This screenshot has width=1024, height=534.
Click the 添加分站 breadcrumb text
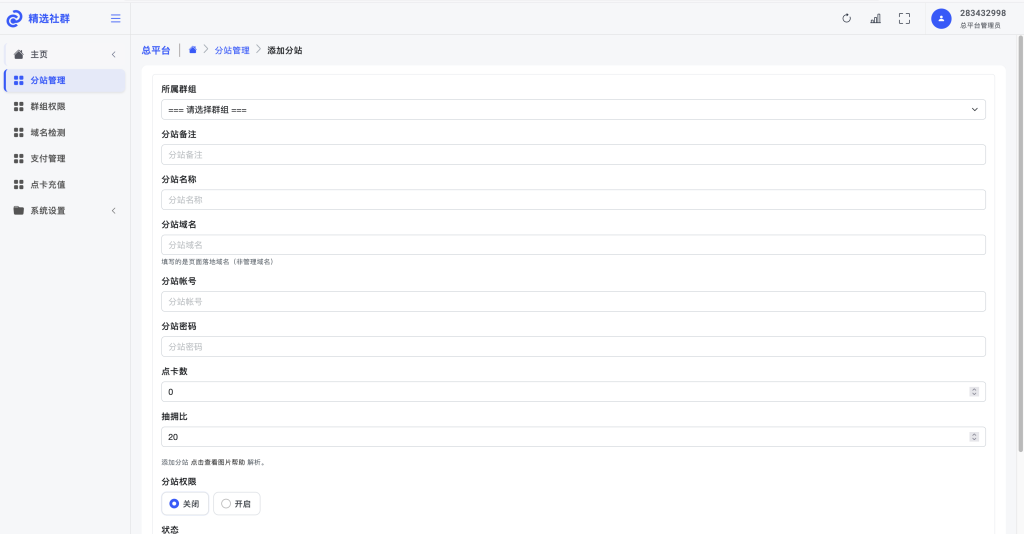tap(285, 50)
